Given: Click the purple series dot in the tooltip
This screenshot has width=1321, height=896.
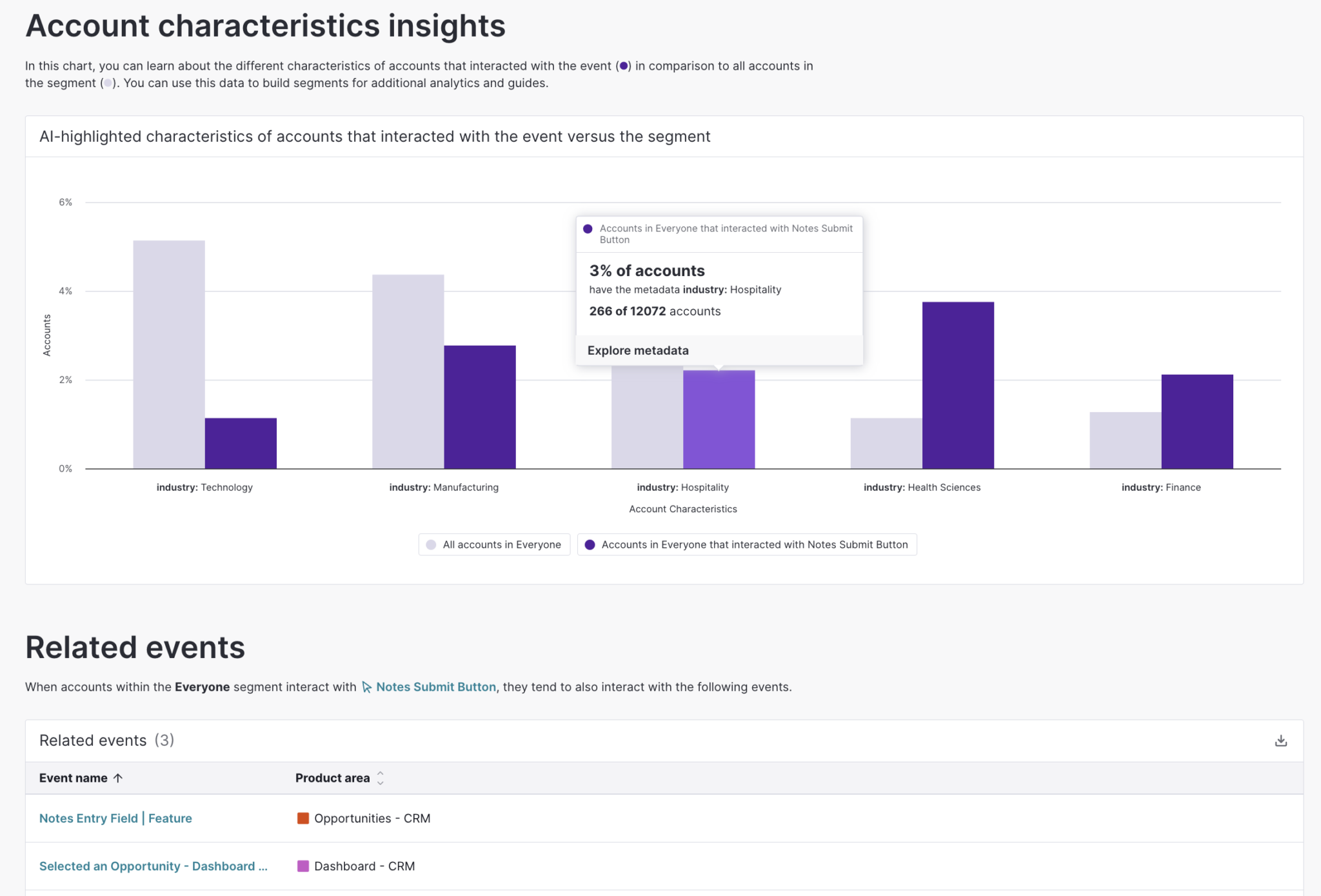Looking at the screenshot, I should pyautogui.click(x=588, y=228).
